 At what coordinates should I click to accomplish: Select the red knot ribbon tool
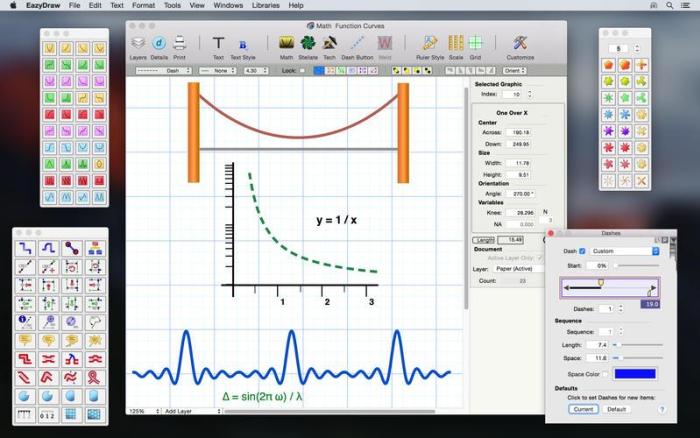coord(95,378)
